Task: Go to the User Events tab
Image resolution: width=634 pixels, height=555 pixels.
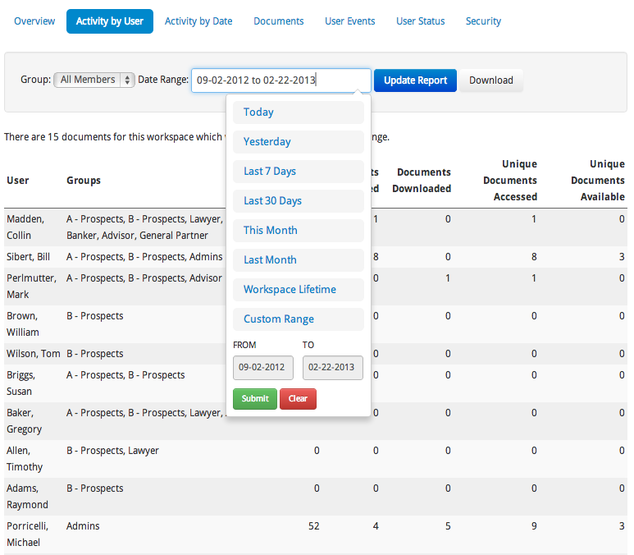Action: 350,21
